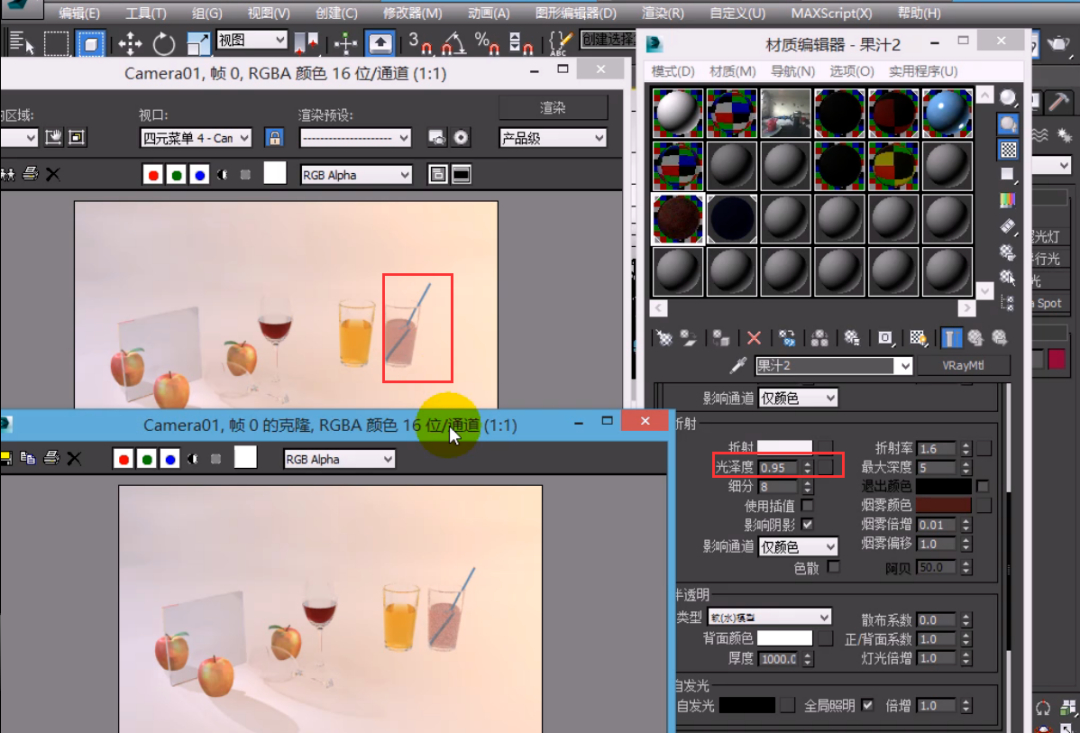Image resolution: width=1080 pixels, height=733 pixels.
Task: Enable the red channel in top render window
Action: 153,175
